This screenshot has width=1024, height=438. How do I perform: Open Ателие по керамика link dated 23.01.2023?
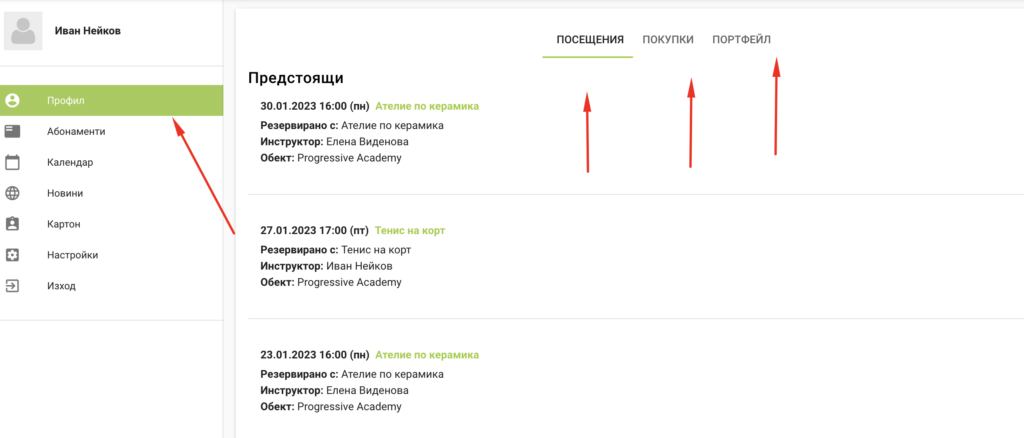click(x=426, y=354)
